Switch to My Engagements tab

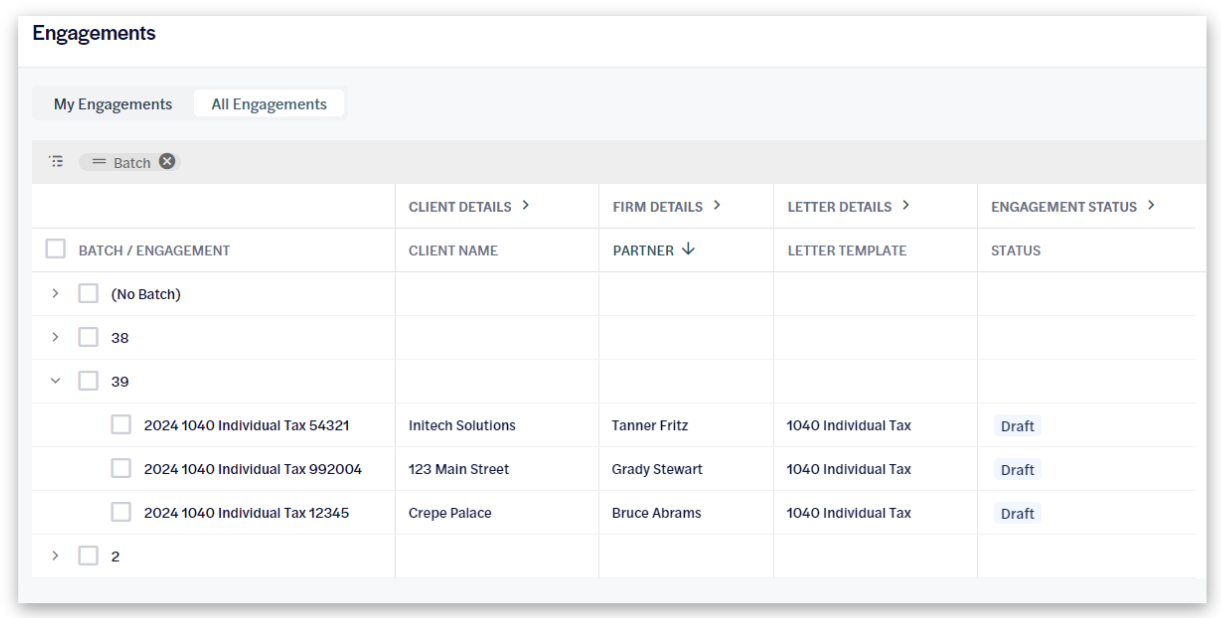(113, 104)
